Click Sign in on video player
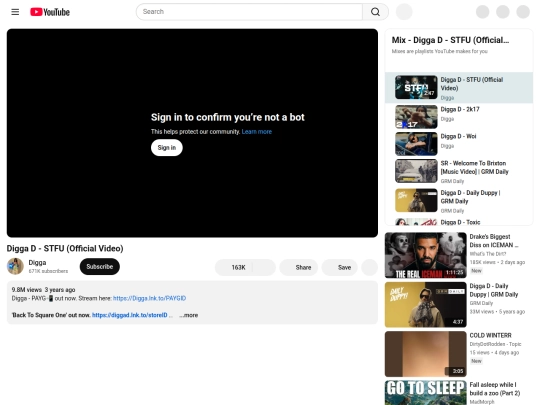 (167, 148)
